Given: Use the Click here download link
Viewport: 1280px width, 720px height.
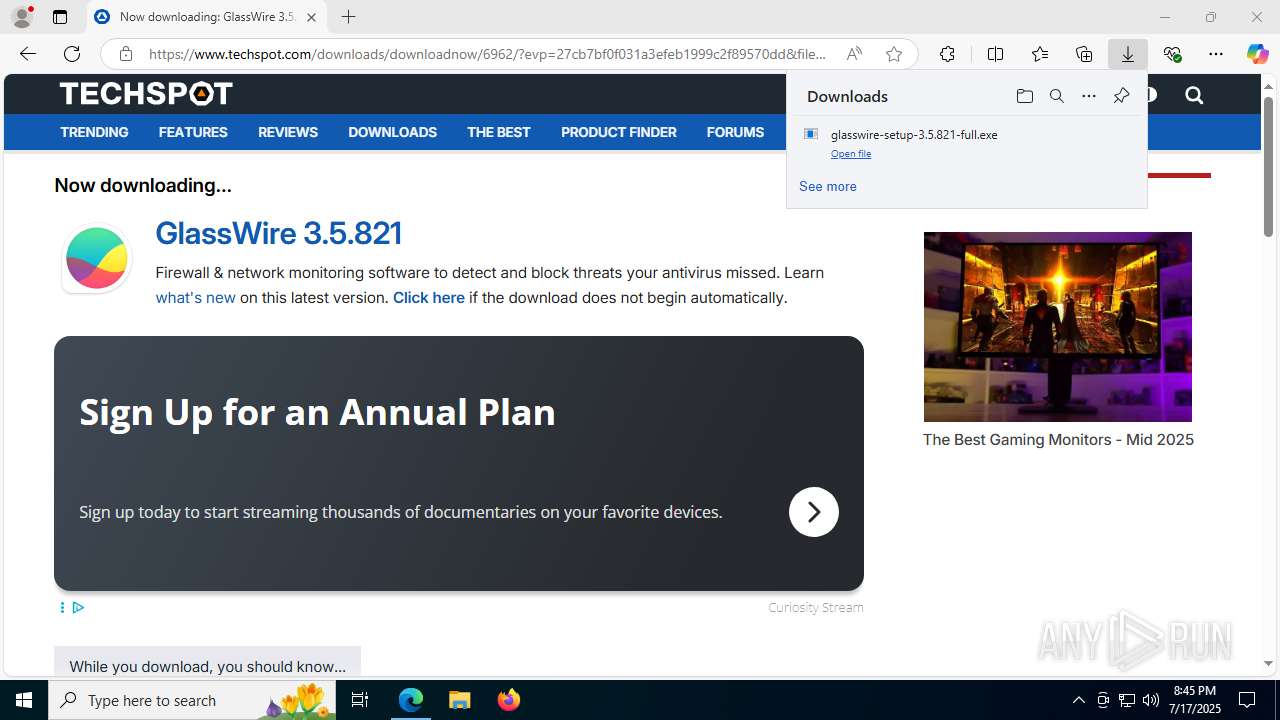Looking at the screenshot, I should [428, 298].
